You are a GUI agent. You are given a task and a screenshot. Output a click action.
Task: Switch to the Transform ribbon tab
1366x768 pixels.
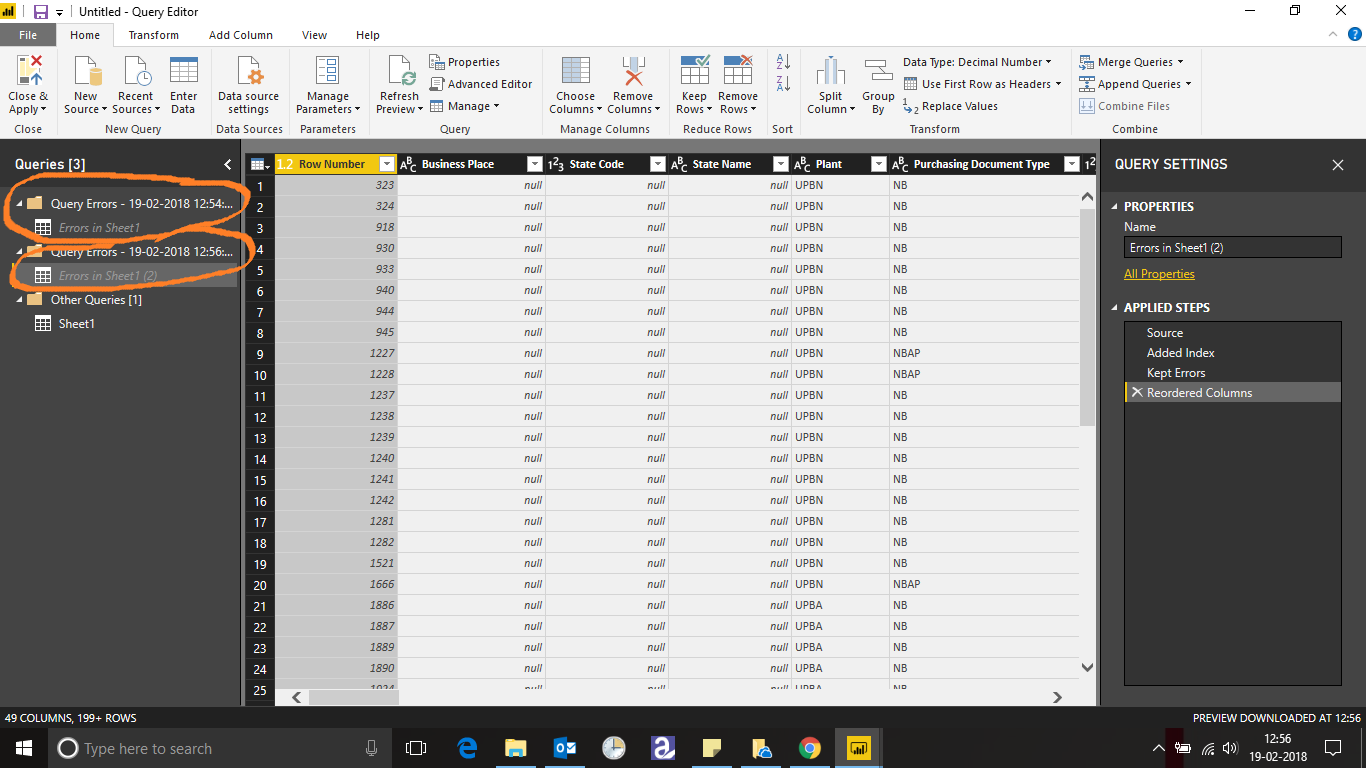pyautogui.click(x=154, y=35)
